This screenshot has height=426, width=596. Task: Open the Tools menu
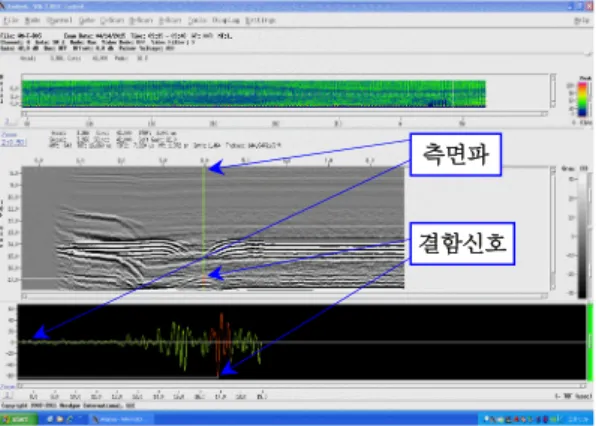(x=197, y=20)
